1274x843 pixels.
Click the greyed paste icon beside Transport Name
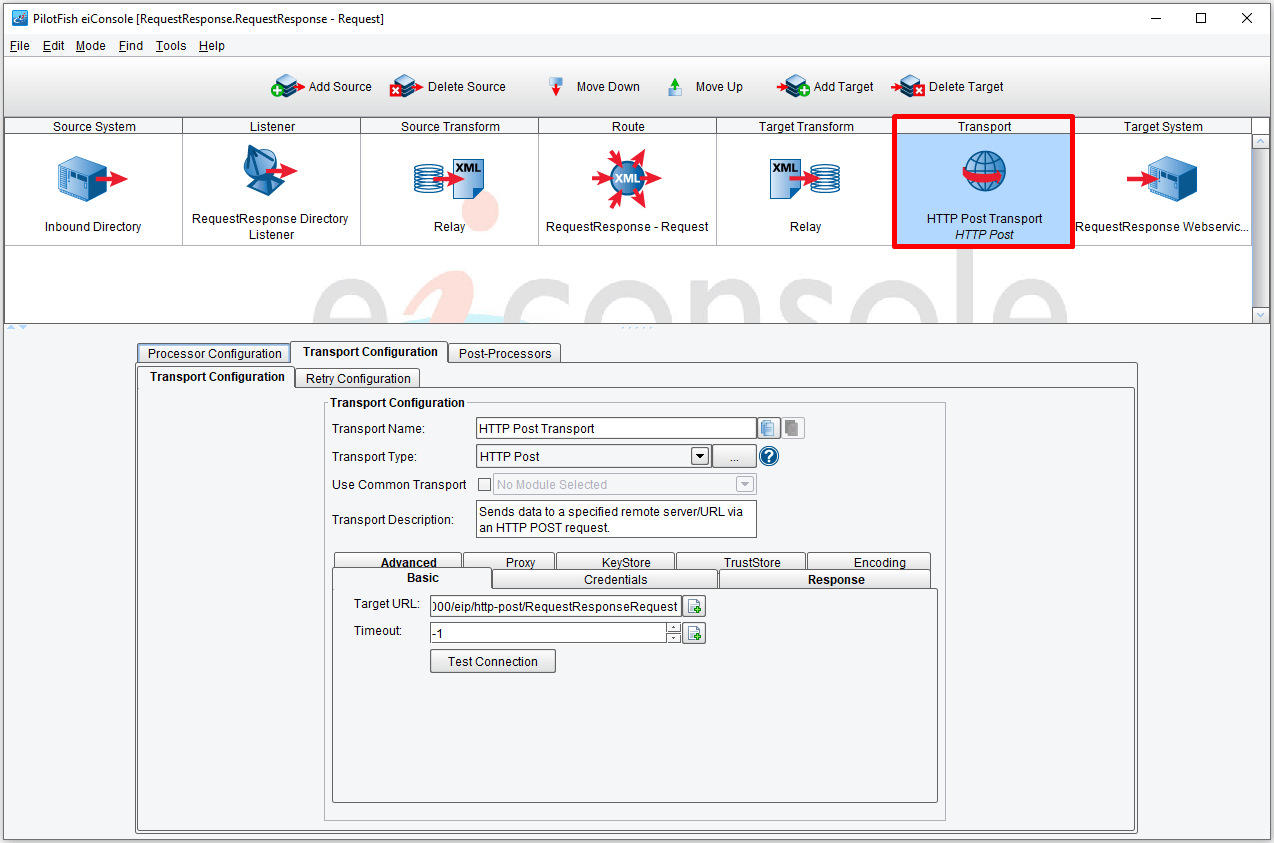tap(792, 428)
